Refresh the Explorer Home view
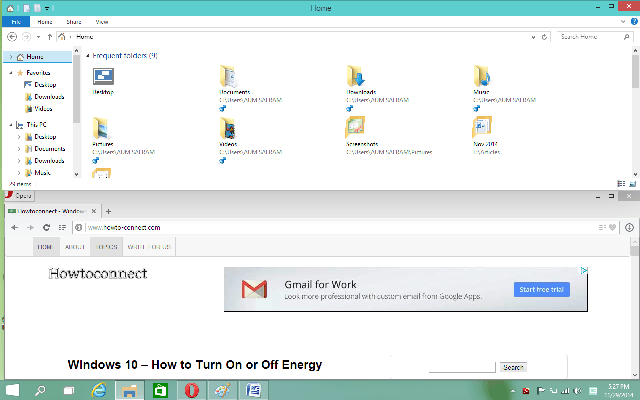 [544, 37]
